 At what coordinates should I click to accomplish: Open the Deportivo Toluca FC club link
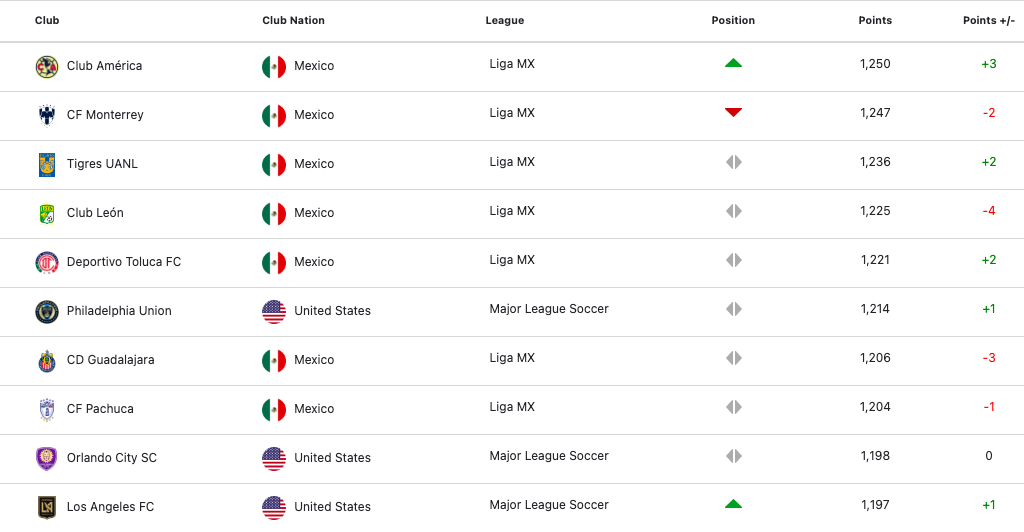124,262
